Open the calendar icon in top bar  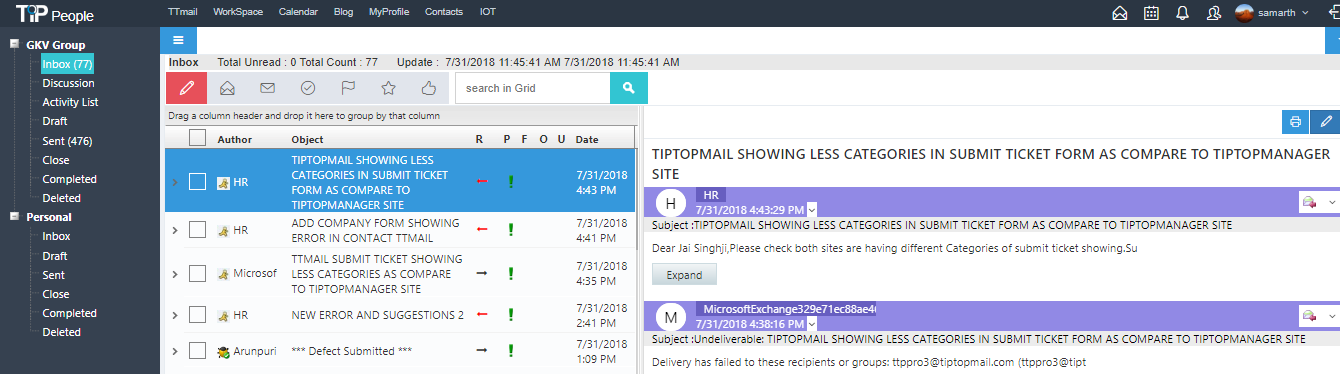coord(1151,12)
